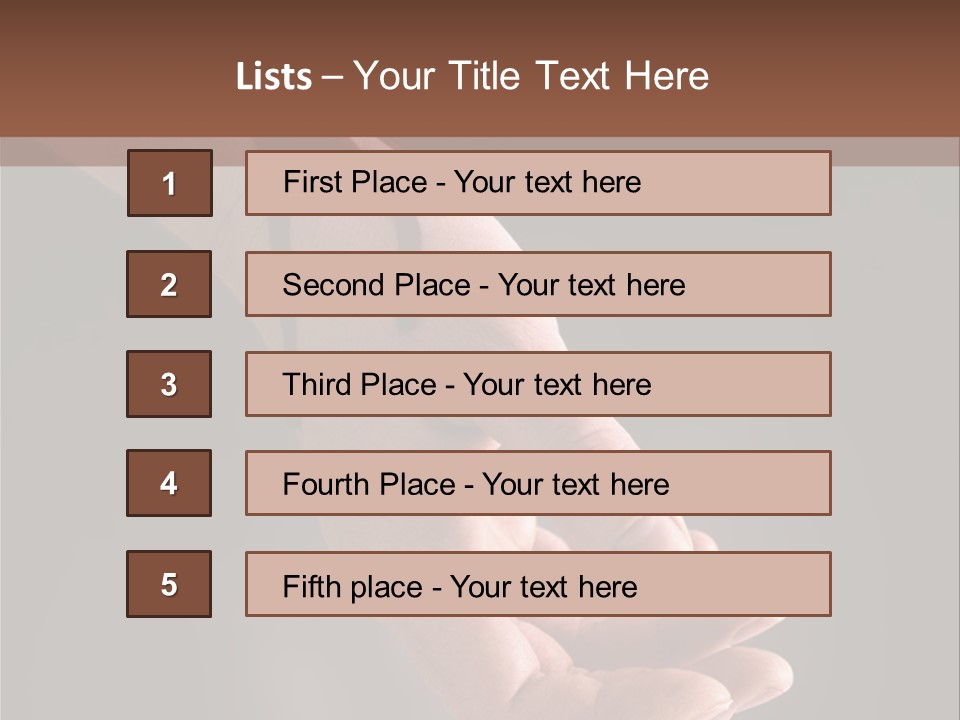Click the brown header band beside the title
Image resolution: width=960 pixels, height=720 pixels.
[850, 70]
